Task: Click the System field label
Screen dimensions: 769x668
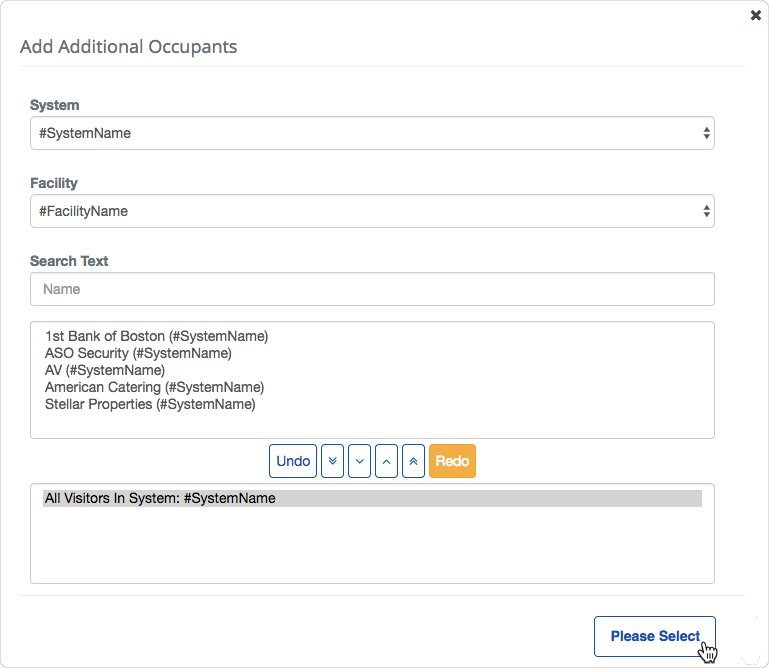Action: pyautogui.click(x=55, y=105)
